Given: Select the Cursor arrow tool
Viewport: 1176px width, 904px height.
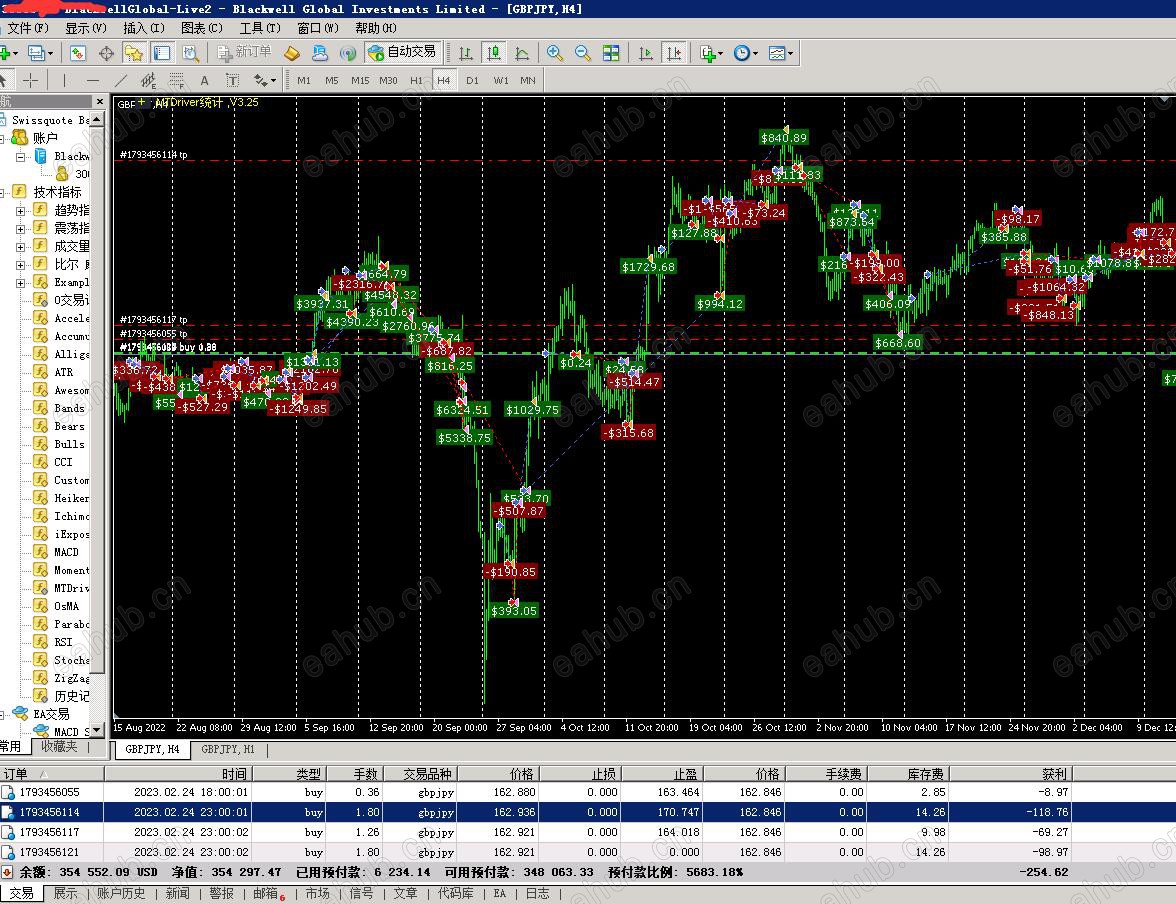Looking at the screenshot, I should pos(4,80).
